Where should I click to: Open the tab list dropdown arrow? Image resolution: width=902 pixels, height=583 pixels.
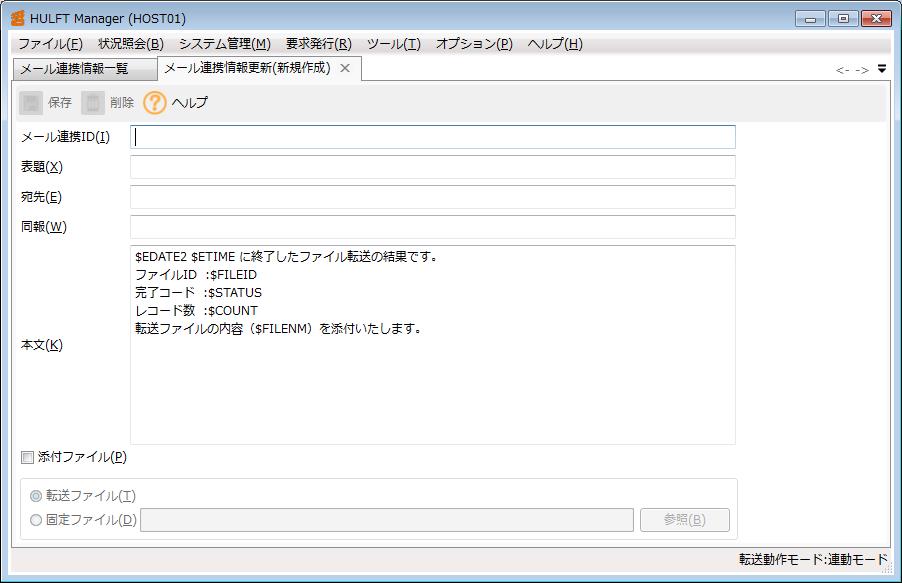point(882,69)
